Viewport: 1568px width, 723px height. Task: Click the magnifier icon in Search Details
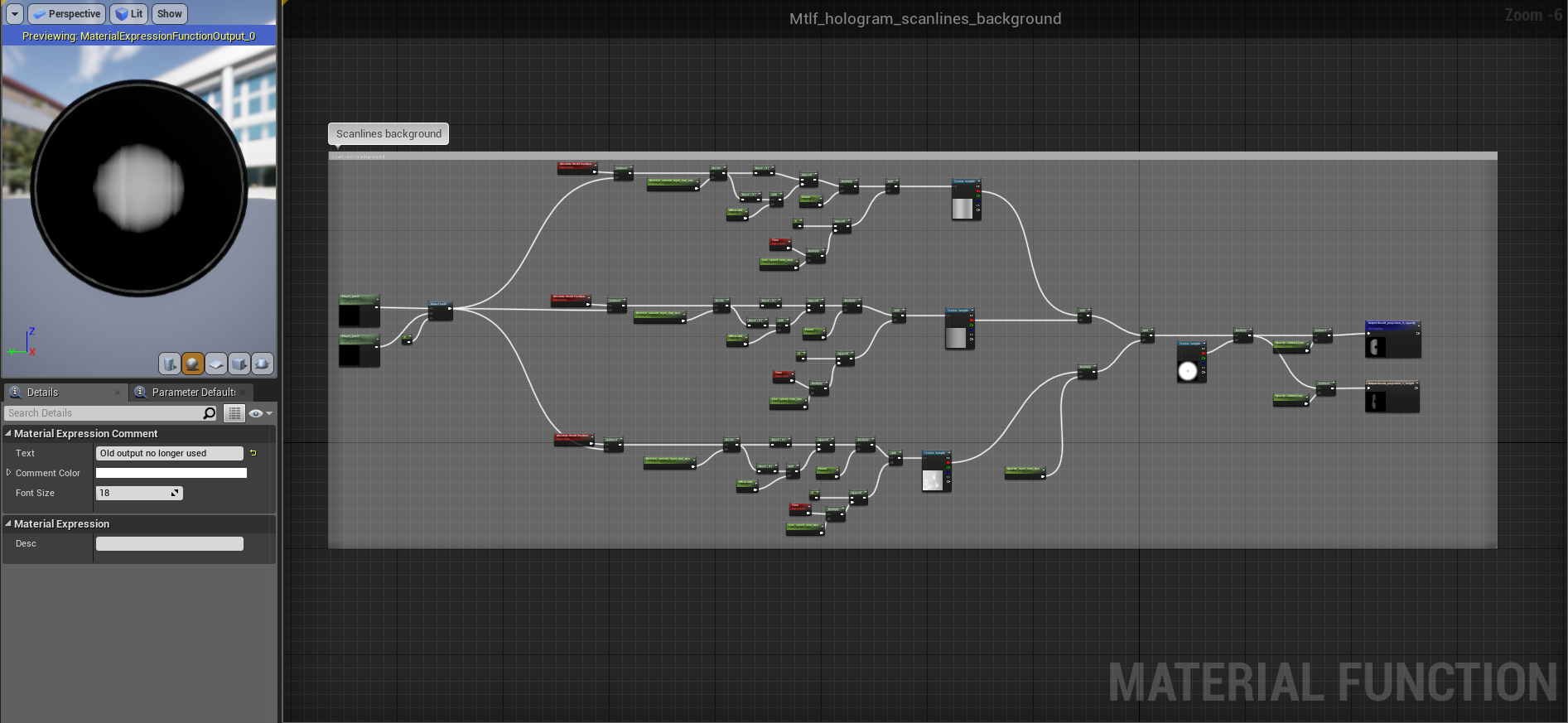tap(209, 413)
